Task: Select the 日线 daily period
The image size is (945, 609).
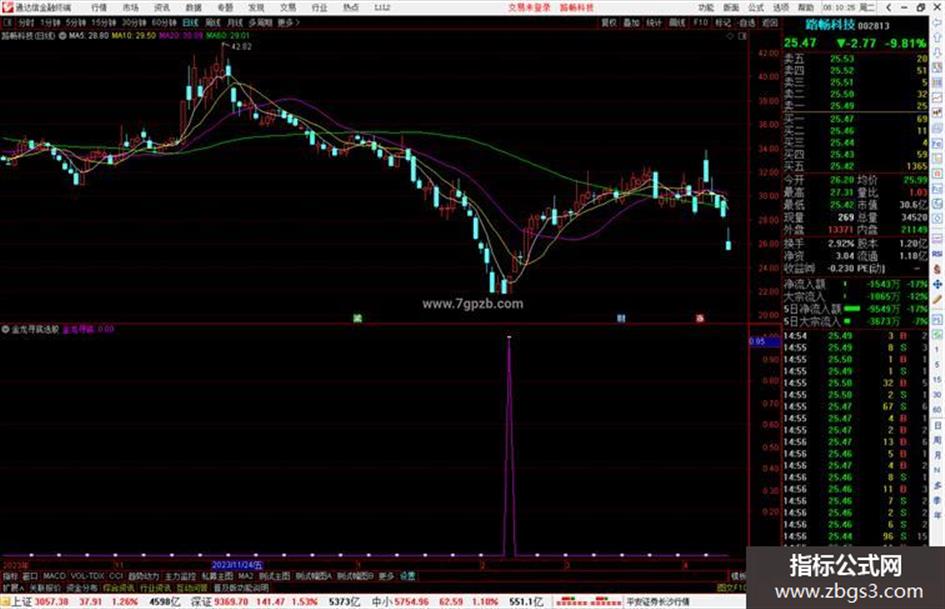Action: (x=190, y=22)
